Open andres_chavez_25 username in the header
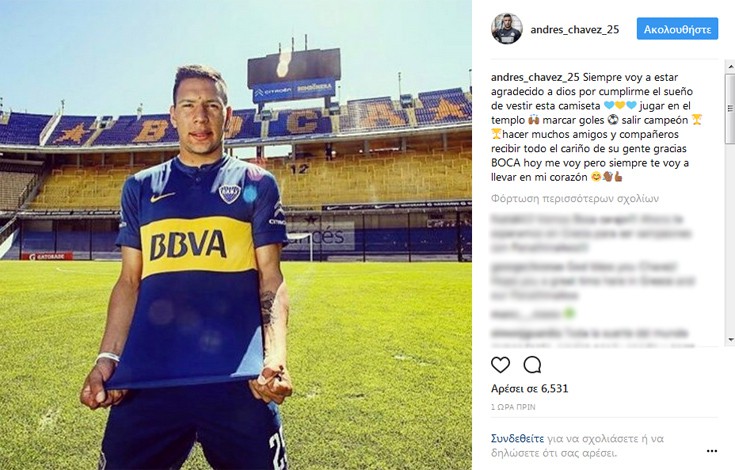This screenshot has width=735, height=470. pos(575,30)
